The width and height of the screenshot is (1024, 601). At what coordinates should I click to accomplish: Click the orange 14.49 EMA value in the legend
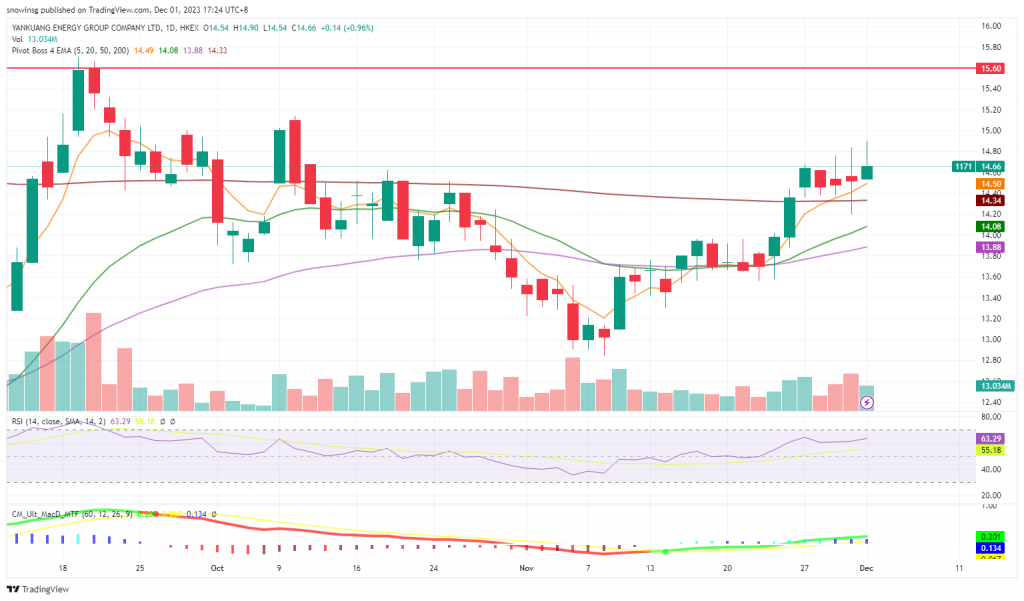tap(144, 50)
